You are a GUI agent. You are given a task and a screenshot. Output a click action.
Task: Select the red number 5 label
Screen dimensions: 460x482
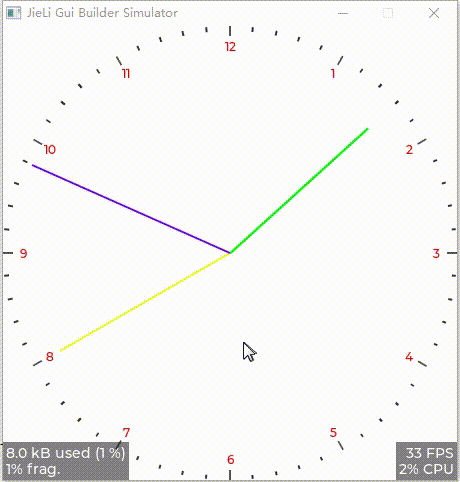(x=333, y=433)
